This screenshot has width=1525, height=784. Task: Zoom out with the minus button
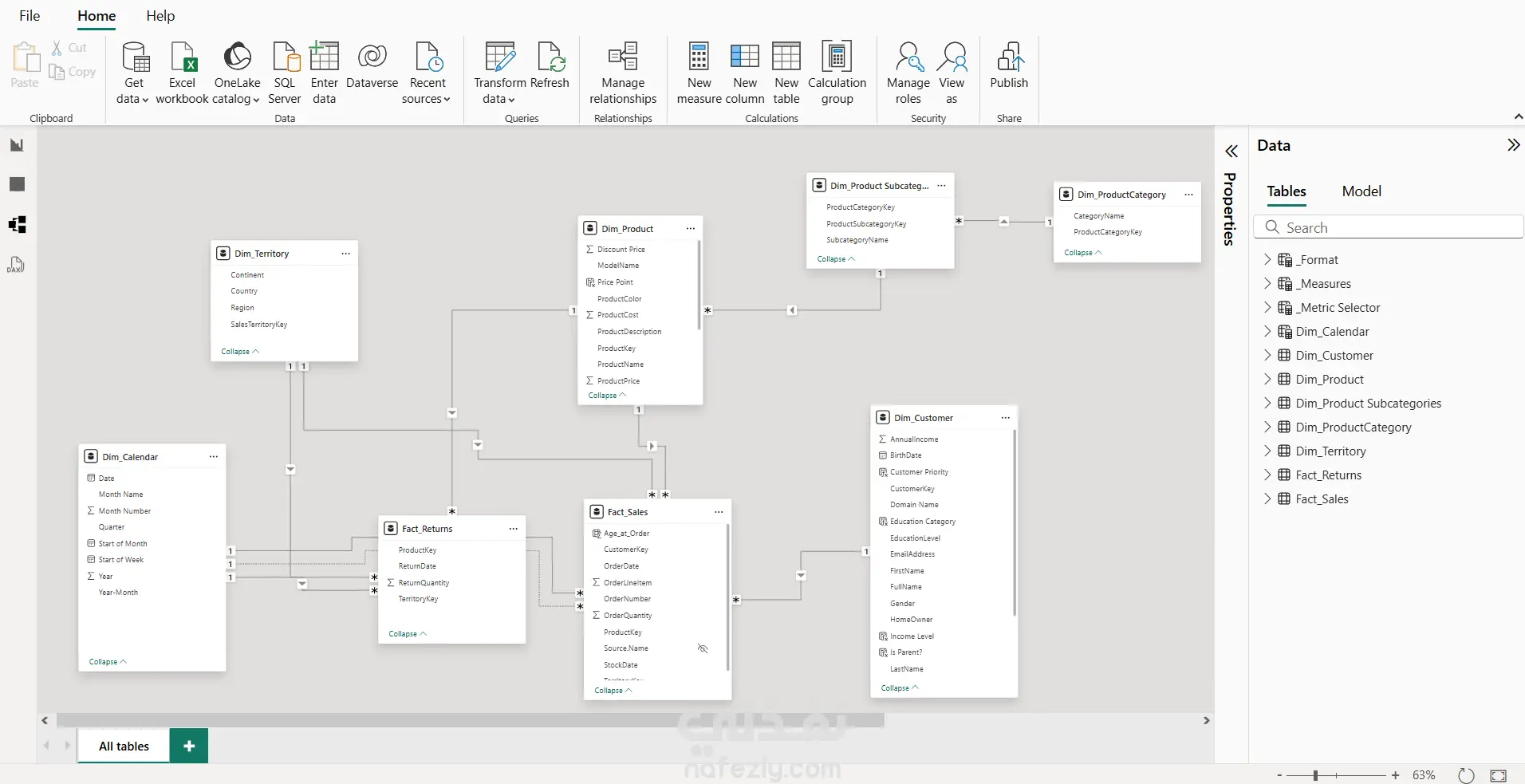(1279, 775)
